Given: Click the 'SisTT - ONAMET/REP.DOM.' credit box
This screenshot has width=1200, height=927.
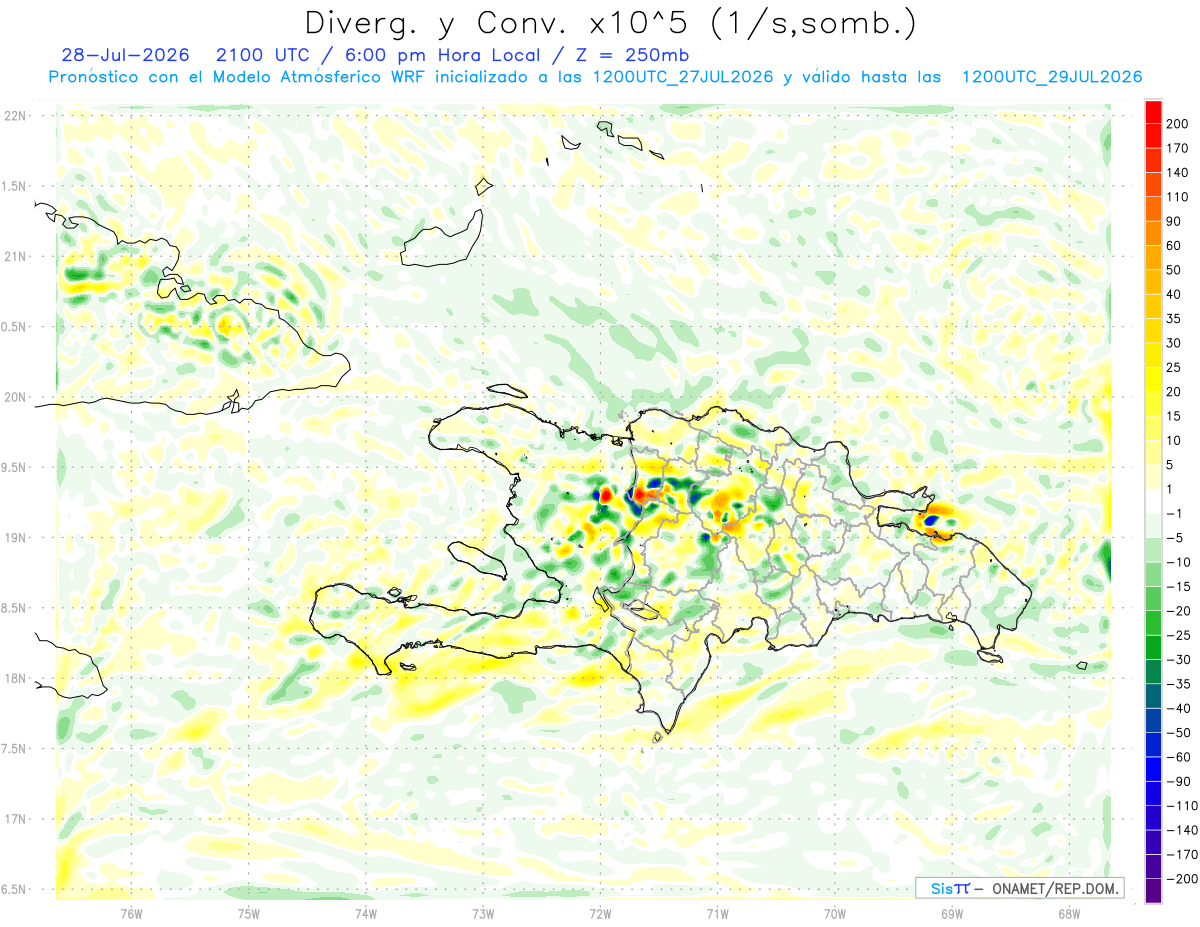Looking at the screenshot, I should tap(1018, 888).
